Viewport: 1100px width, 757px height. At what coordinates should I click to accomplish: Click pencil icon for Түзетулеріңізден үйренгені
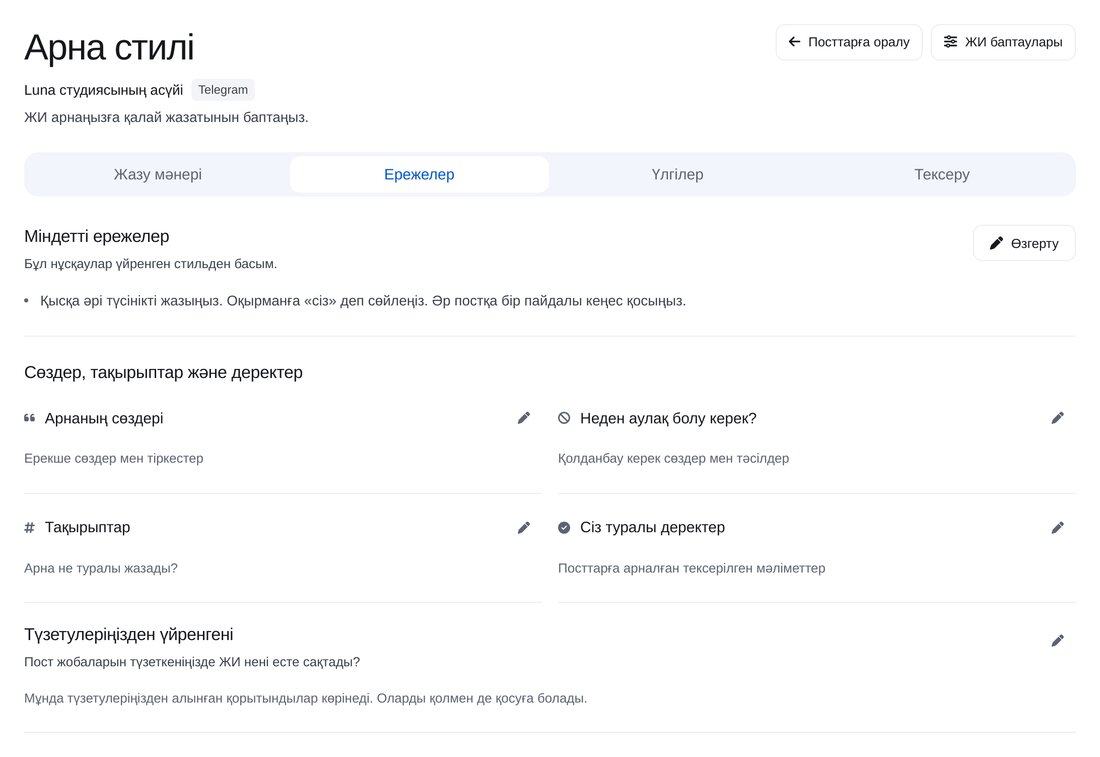pyautogui.click(x=1058, y=641)
